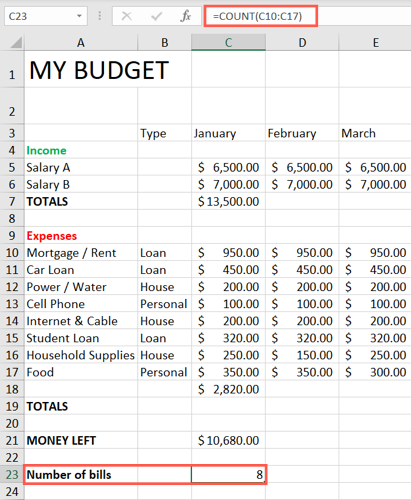Click March $300.00 for Food
The width and height of the screenshot is (411, 500).
tap(375, 372)
